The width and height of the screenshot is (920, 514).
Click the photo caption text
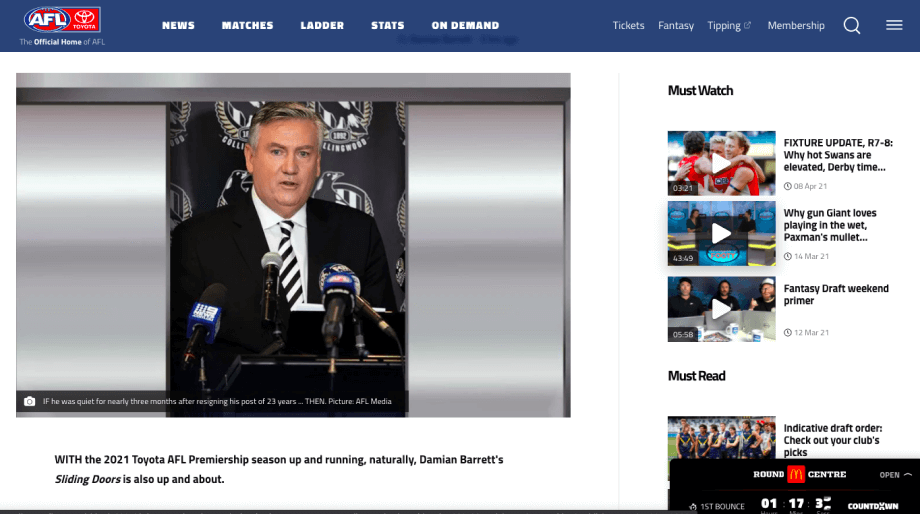point(217,401)
